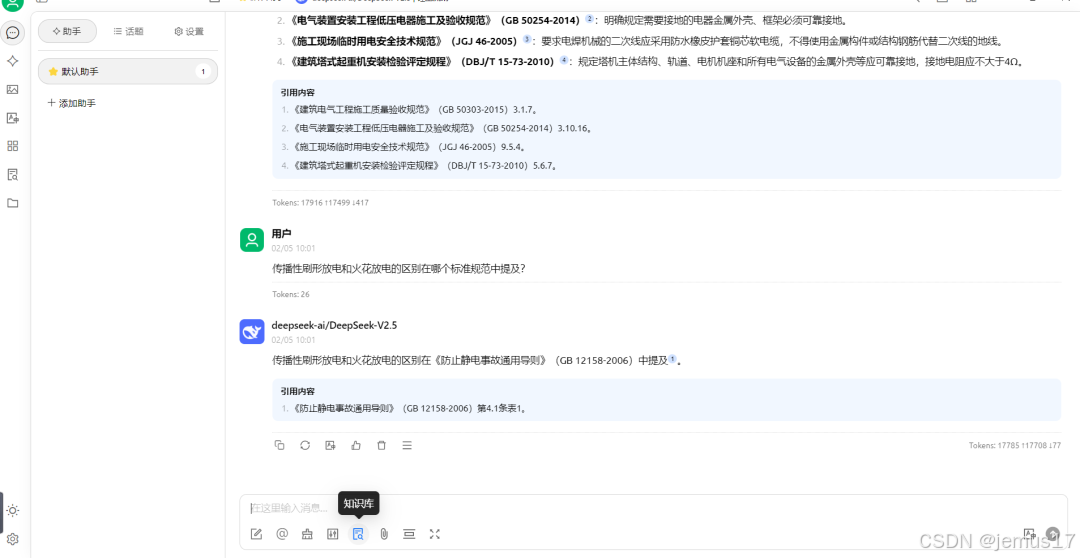Open the quick settings sliders icon
The width and height of the screenshot is (1080, 558).
[333, 534]
